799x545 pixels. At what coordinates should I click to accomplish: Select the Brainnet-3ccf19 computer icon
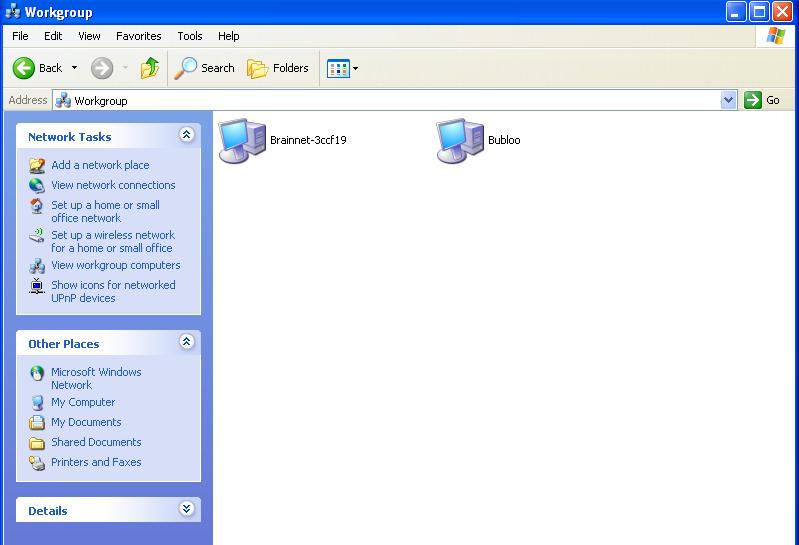(242, 141)
